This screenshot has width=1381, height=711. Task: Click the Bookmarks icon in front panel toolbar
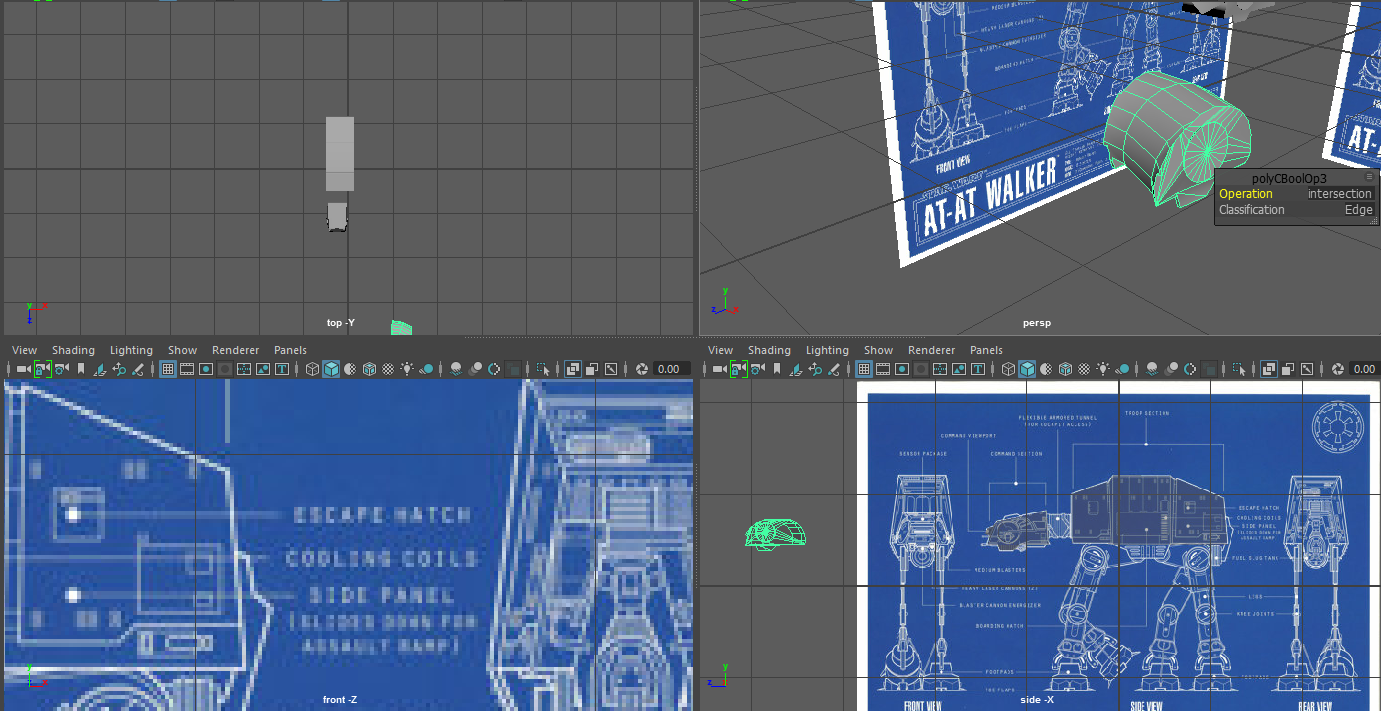(x=80, y=369)
